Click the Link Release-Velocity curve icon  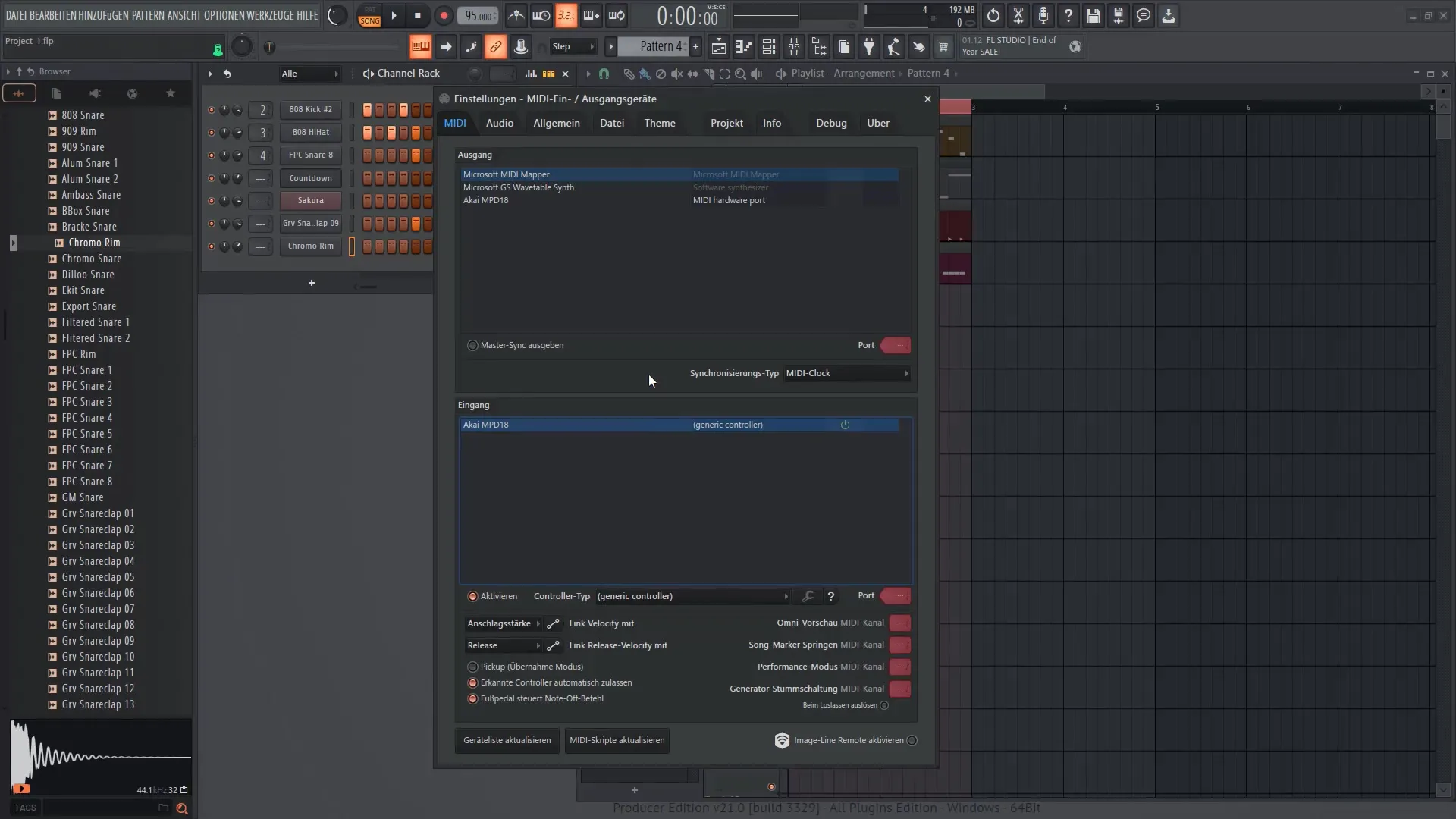coord(553,645)
